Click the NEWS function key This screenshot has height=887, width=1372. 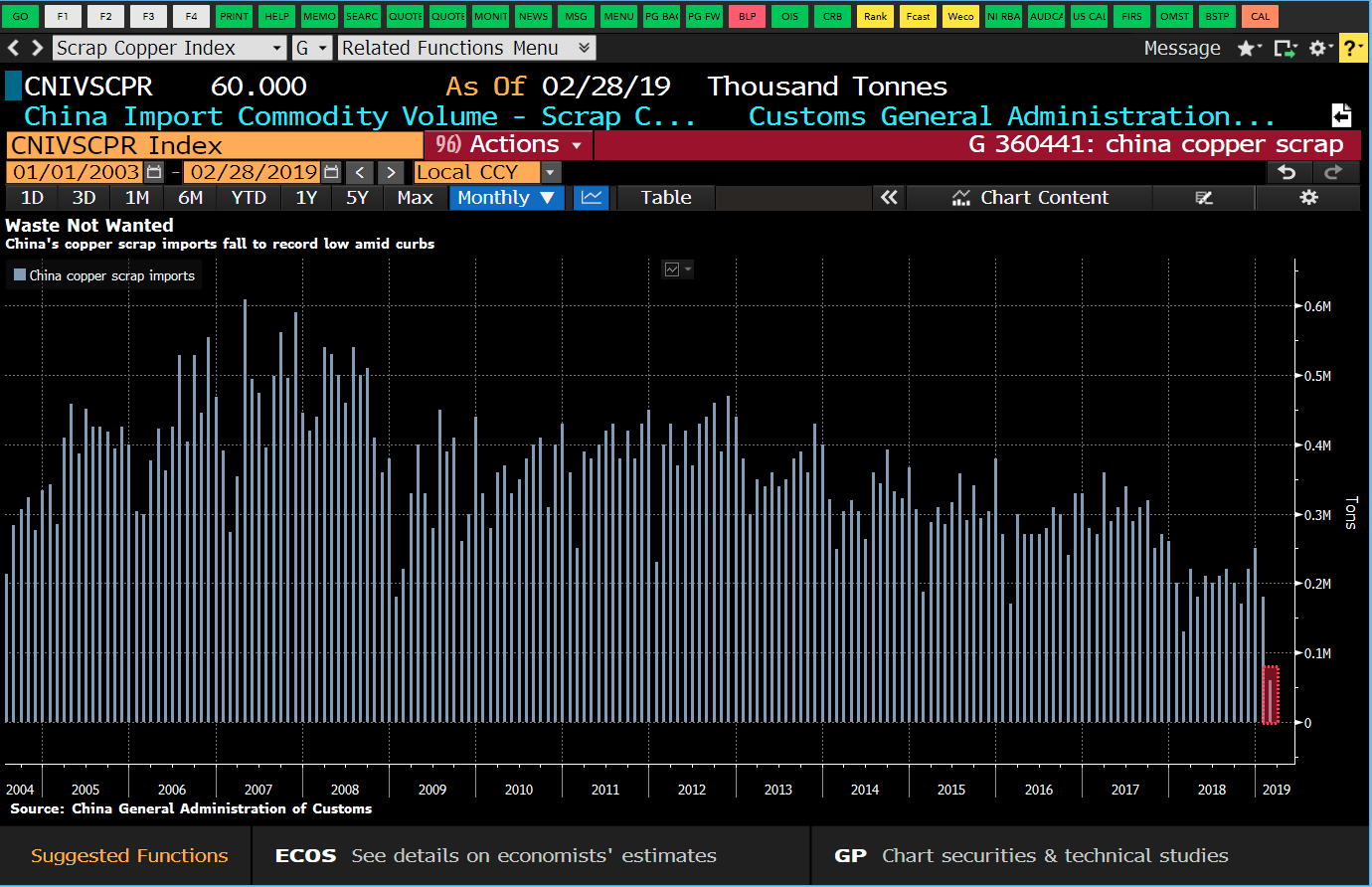click(533, 16)
